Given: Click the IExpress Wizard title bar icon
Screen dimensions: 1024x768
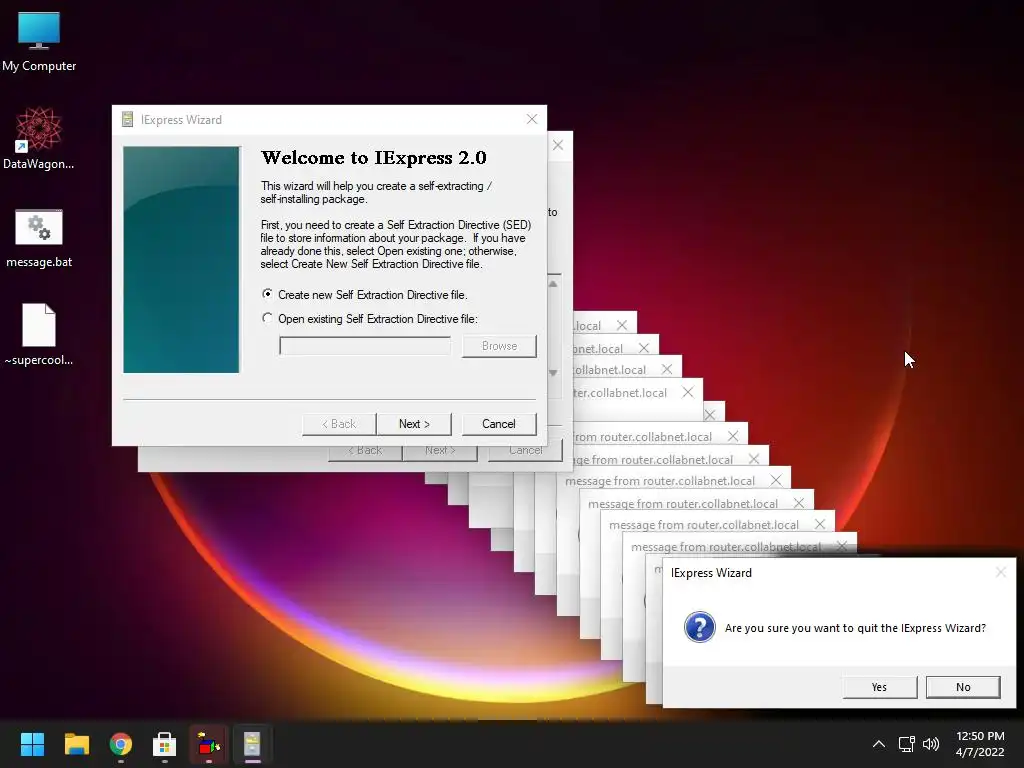Looking at the screenshot, I should click(127, 119).
